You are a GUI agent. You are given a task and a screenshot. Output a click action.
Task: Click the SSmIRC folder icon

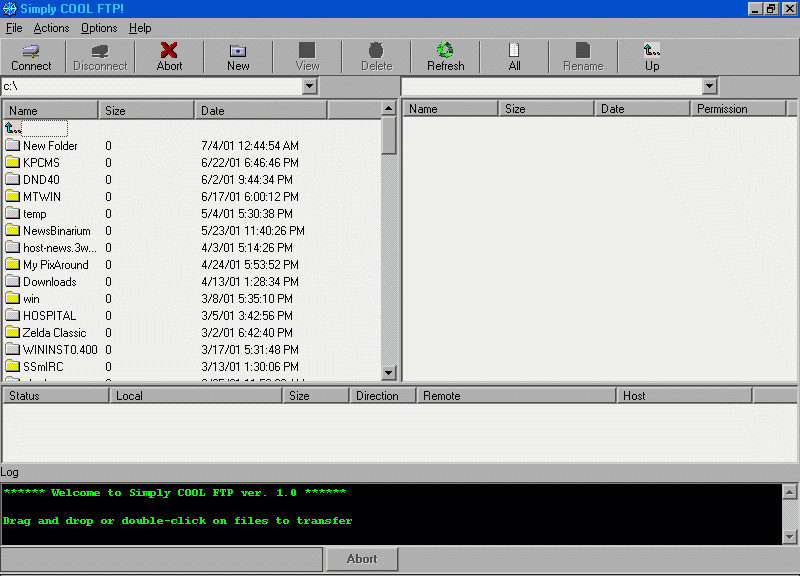12,366
